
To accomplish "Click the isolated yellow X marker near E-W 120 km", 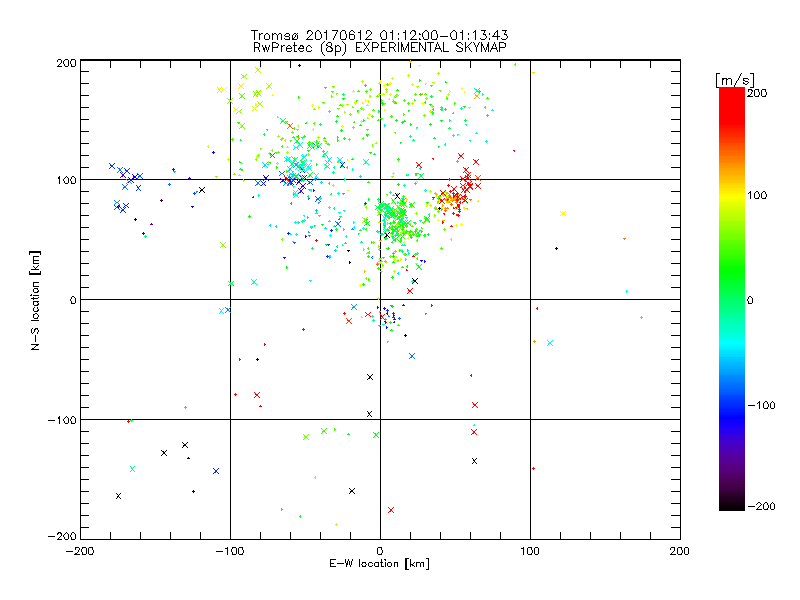I will 563,213.
